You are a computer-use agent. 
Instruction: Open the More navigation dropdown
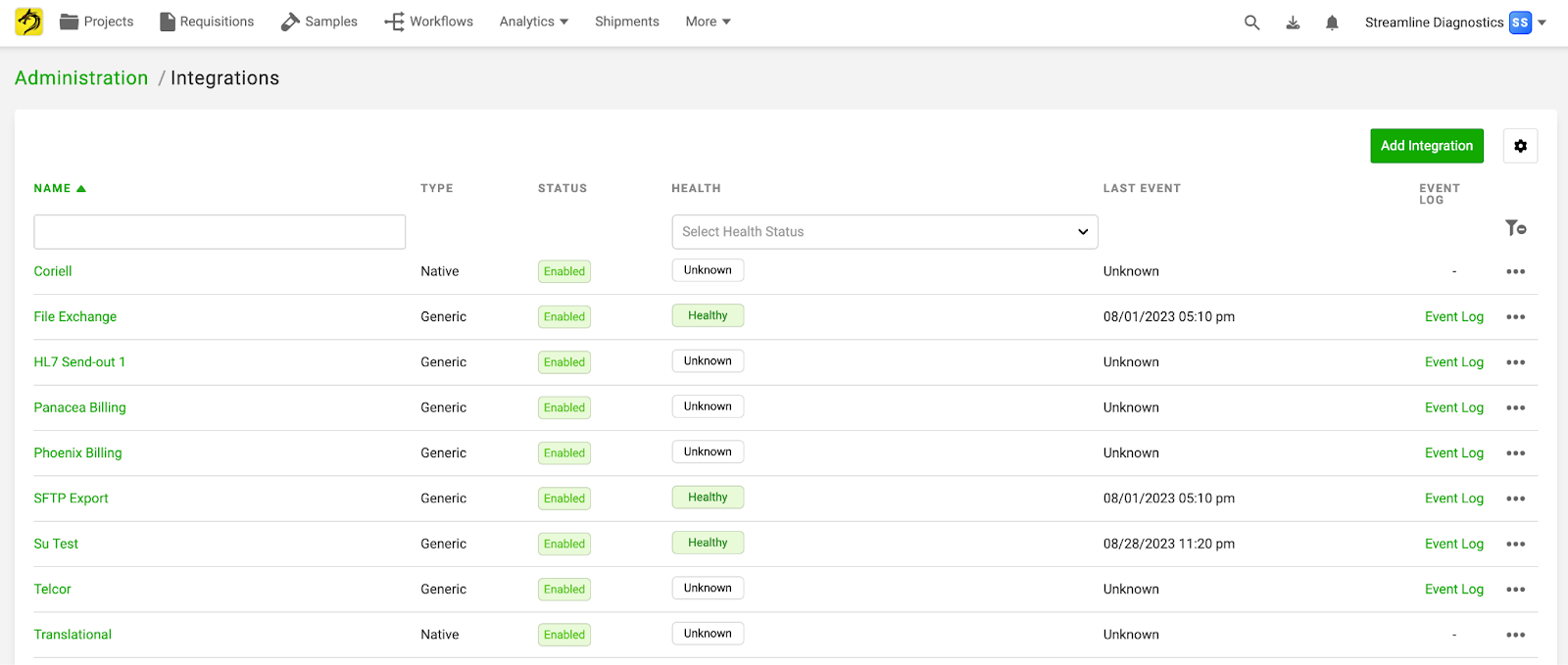tap(708, 22)
